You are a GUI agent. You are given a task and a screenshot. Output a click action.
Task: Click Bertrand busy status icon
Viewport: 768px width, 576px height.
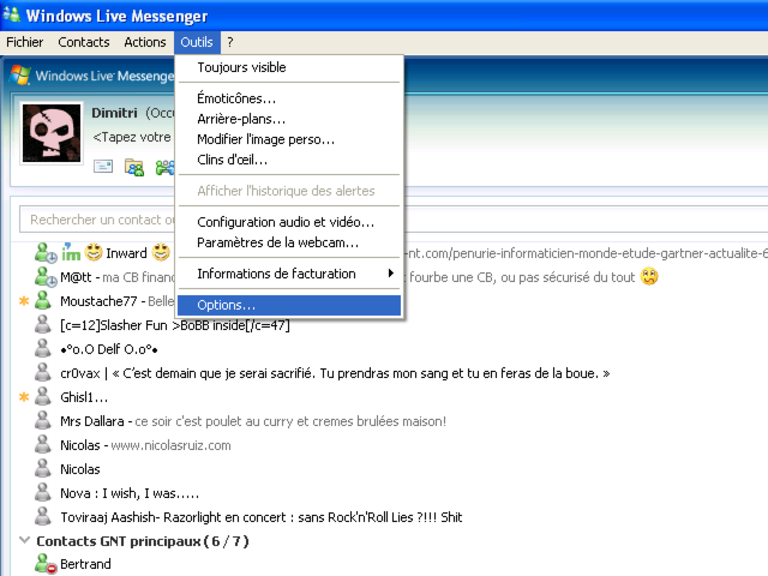pos(46,564)
